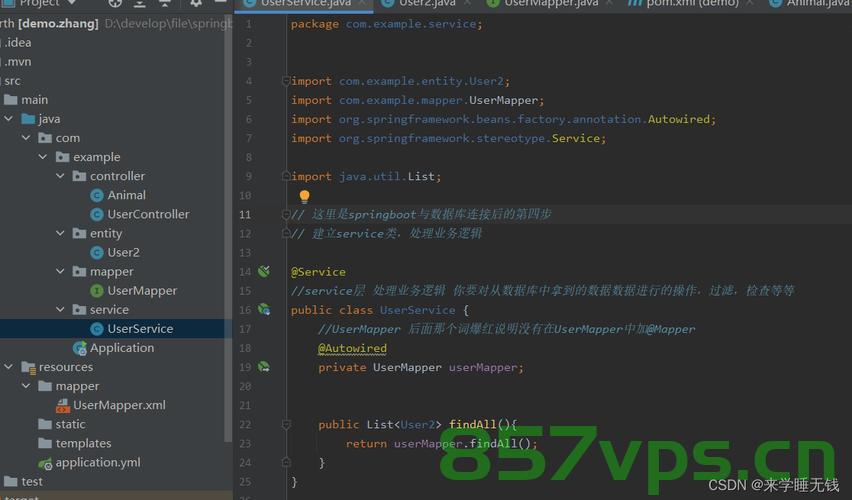The width and height of the screenshot is (852, 500).
Task: Click the static folder icon
Action: click(45, 424)
